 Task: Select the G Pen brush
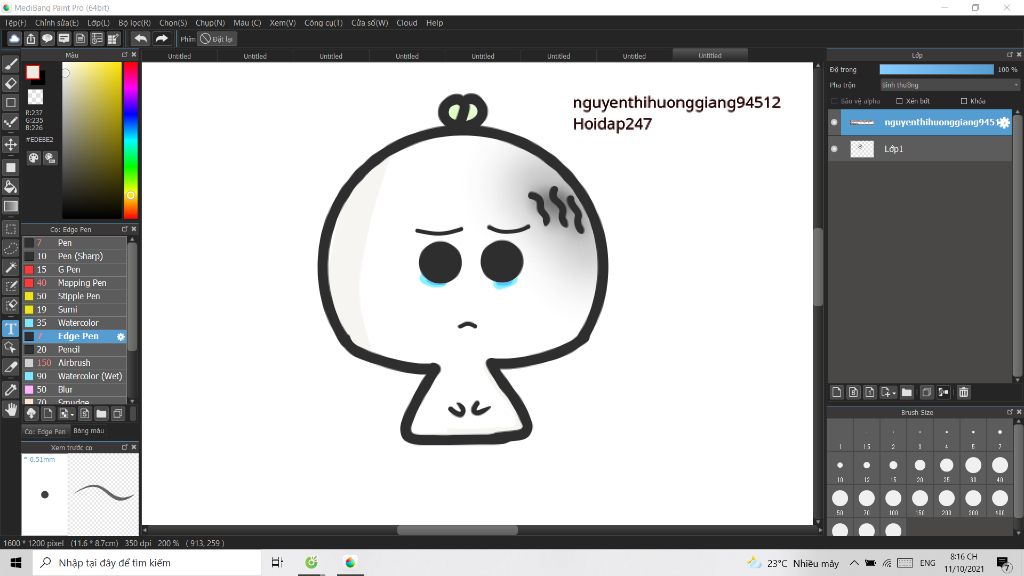coord(75,270)
